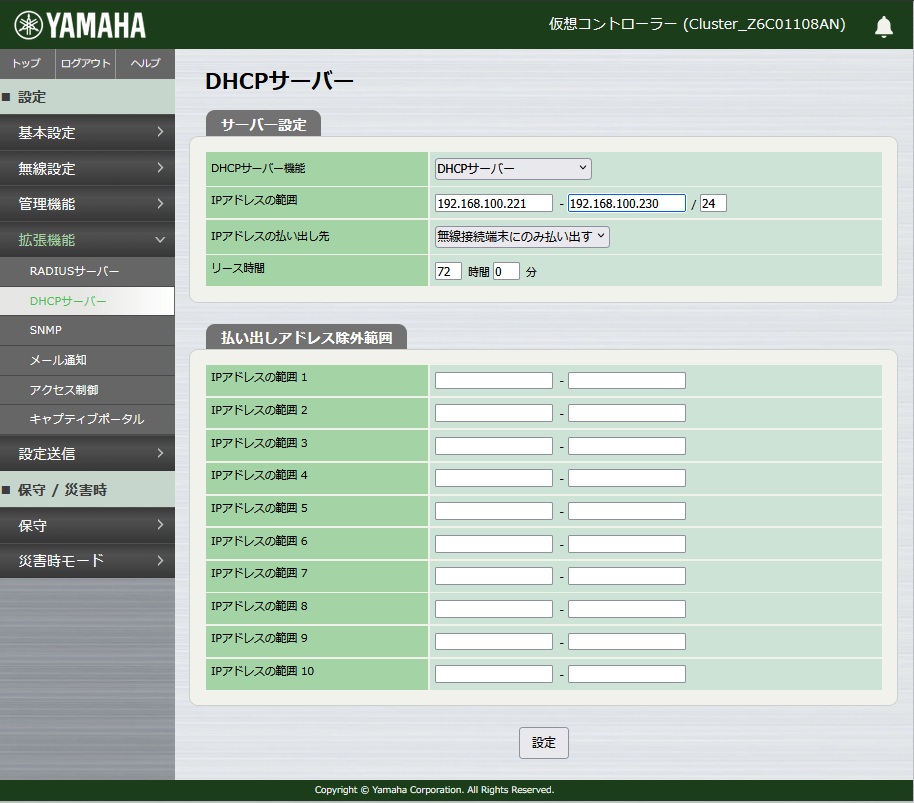
Task: Click exclusion range 5 end field
Action: [627, 511]
